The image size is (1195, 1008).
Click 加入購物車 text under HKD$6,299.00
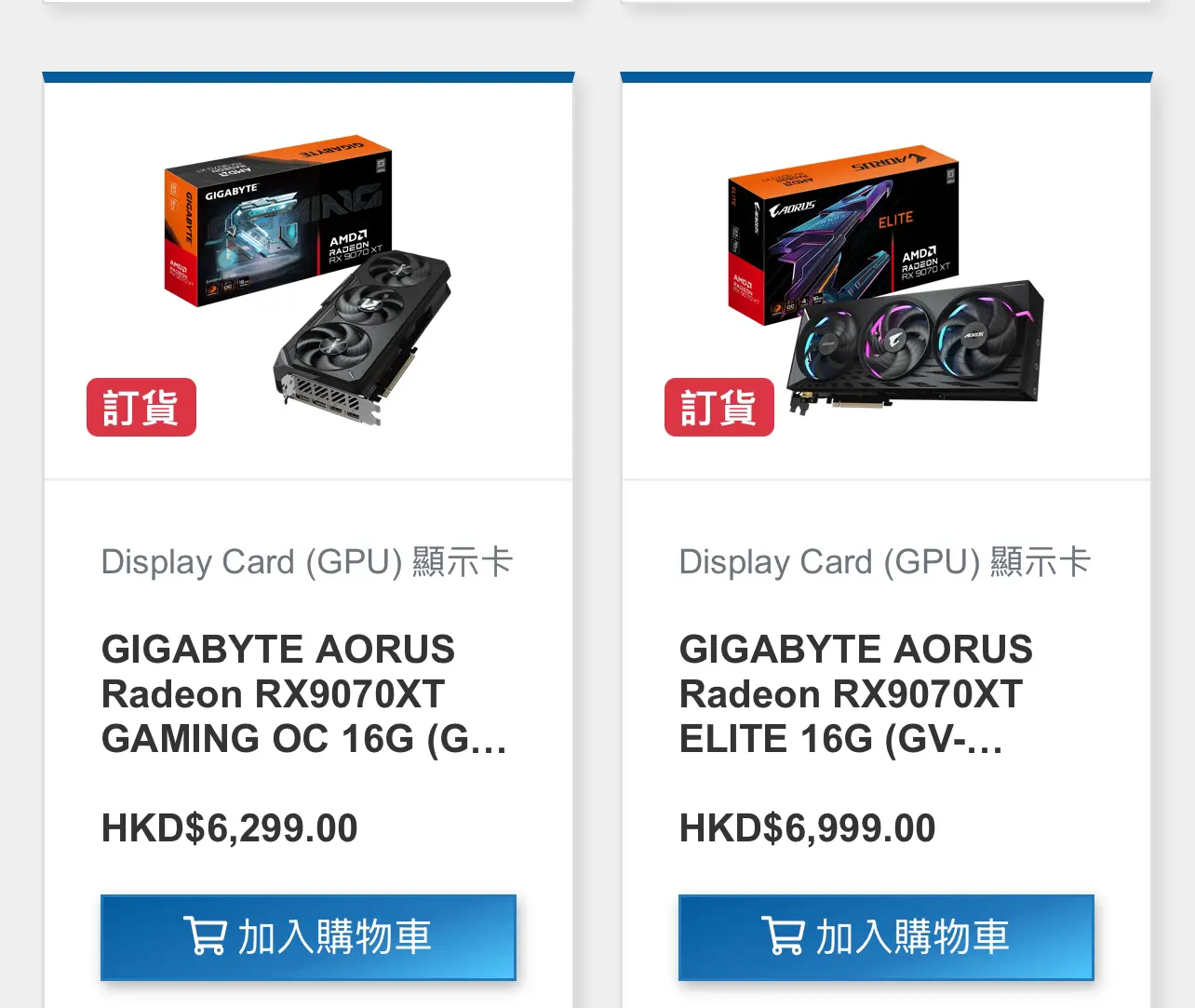coord(335,936)
